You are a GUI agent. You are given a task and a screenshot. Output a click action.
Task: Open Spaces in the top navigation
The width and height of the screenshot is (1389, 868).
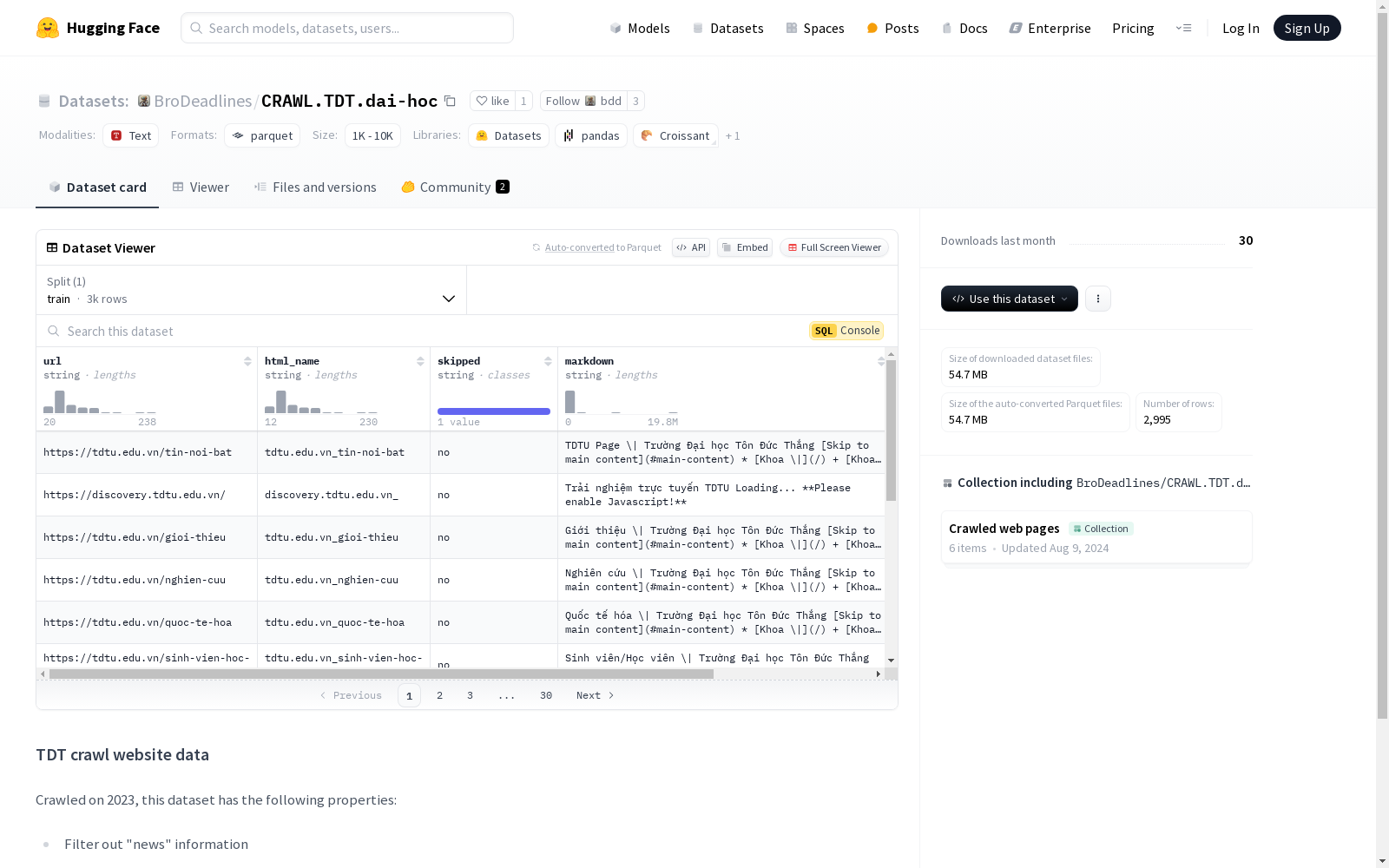pos(815,28)
